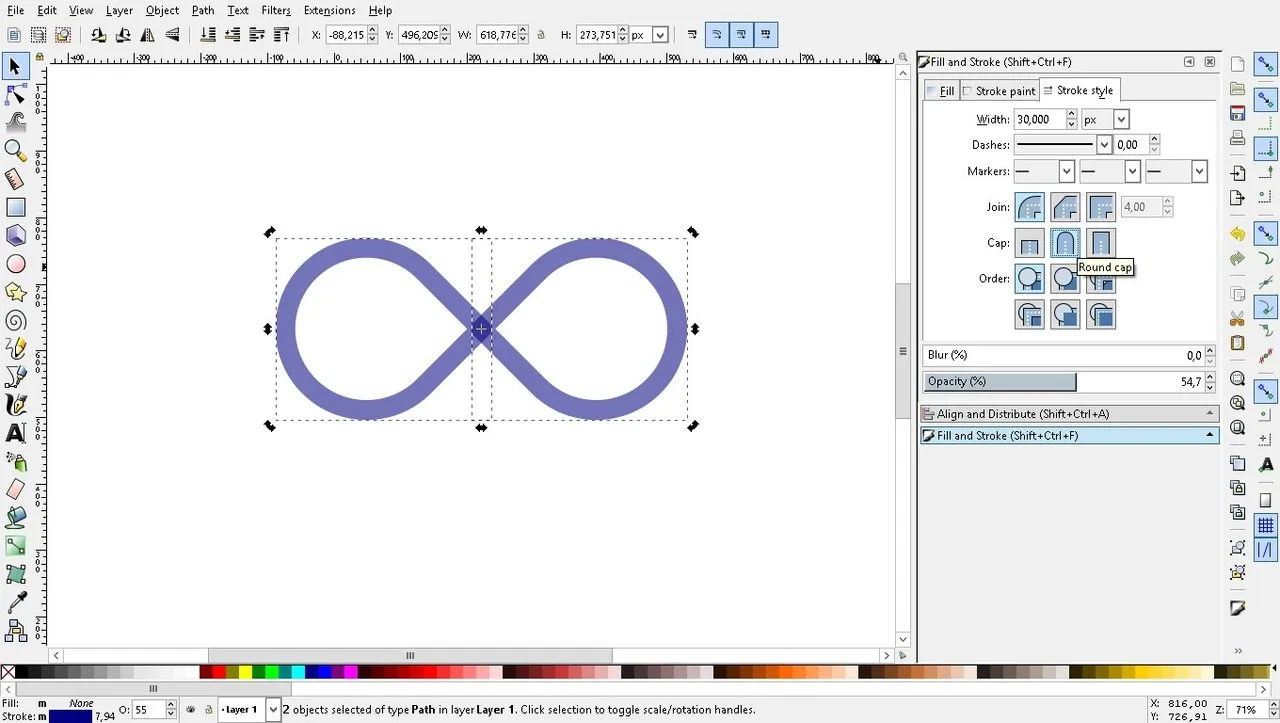Toggle the Layer 1 lock icon
Viewport: 1280px width, 723px height.
tap(207, 710)
